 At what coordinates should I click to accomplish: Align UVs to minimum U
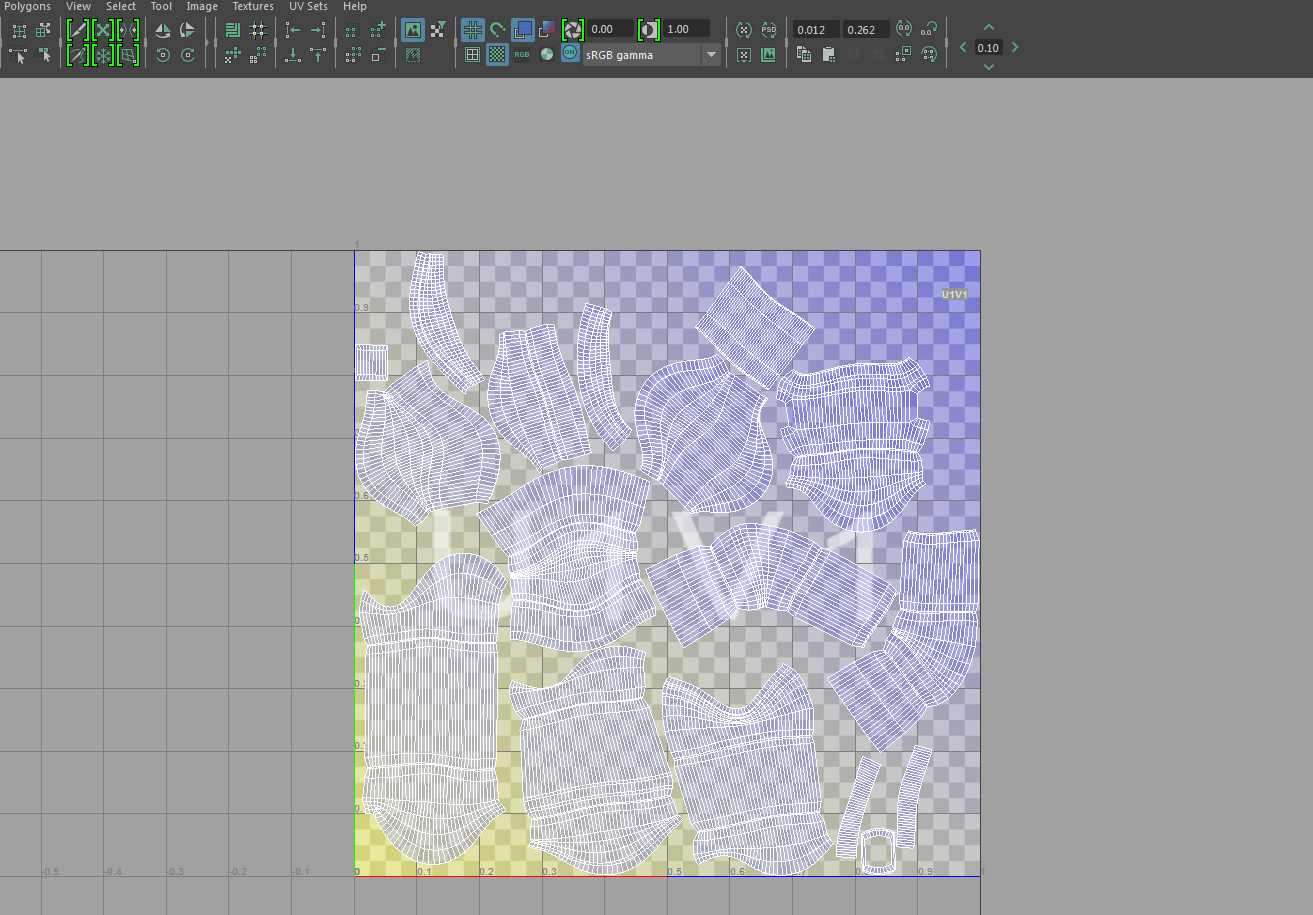(x=293, y=30)
